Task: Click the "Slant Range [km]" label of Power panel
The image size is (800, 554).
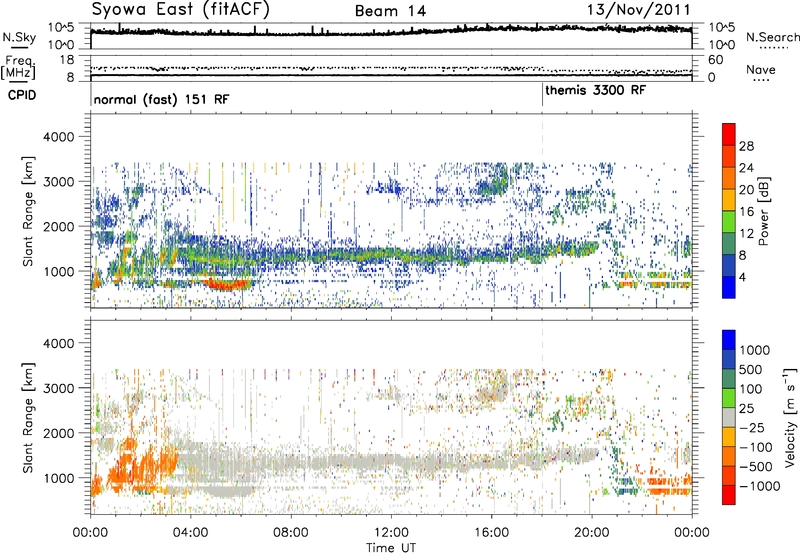Action: [x=28, y=212]
